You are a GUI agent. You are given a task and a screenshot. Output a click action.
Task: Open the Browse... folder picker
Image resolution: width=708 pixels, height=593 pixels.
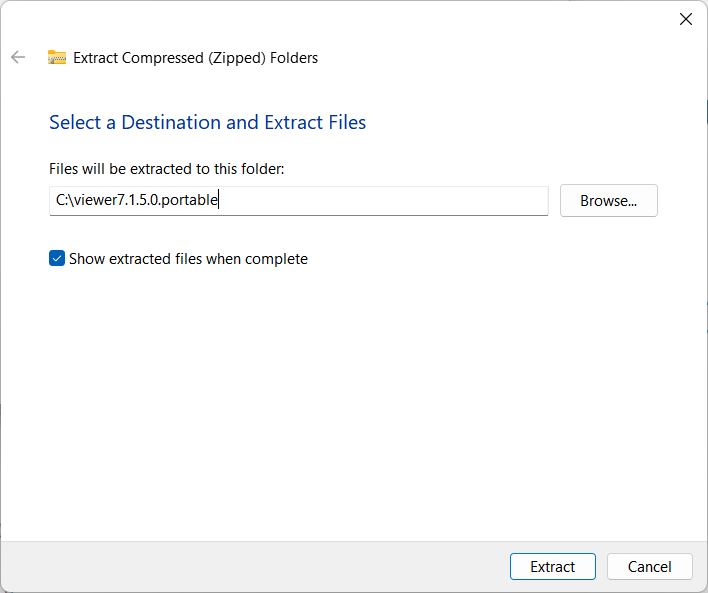coord(608,201)
